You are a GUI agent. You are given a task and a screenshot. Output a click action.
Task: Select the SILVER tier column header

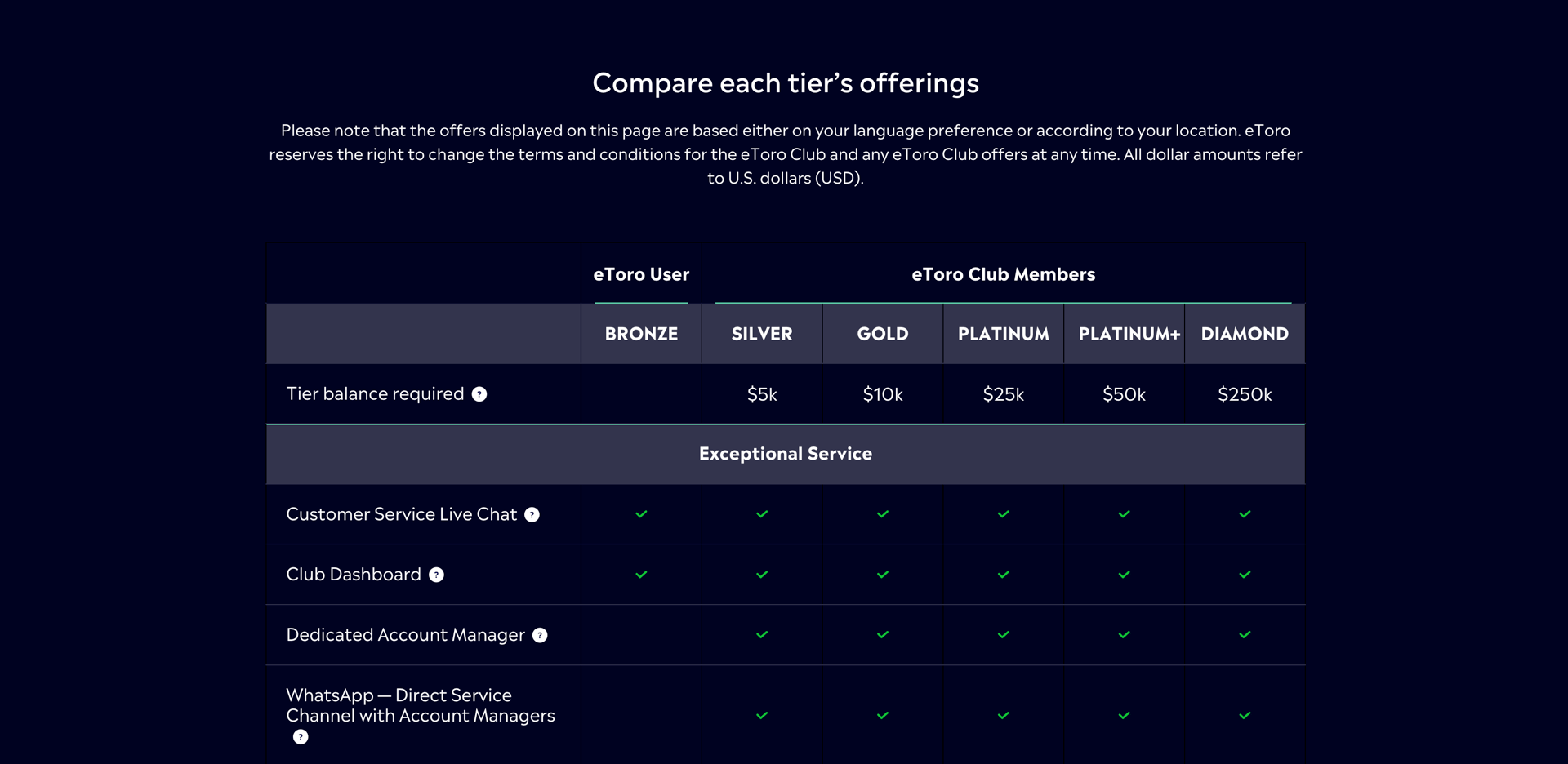click(762, 334)
